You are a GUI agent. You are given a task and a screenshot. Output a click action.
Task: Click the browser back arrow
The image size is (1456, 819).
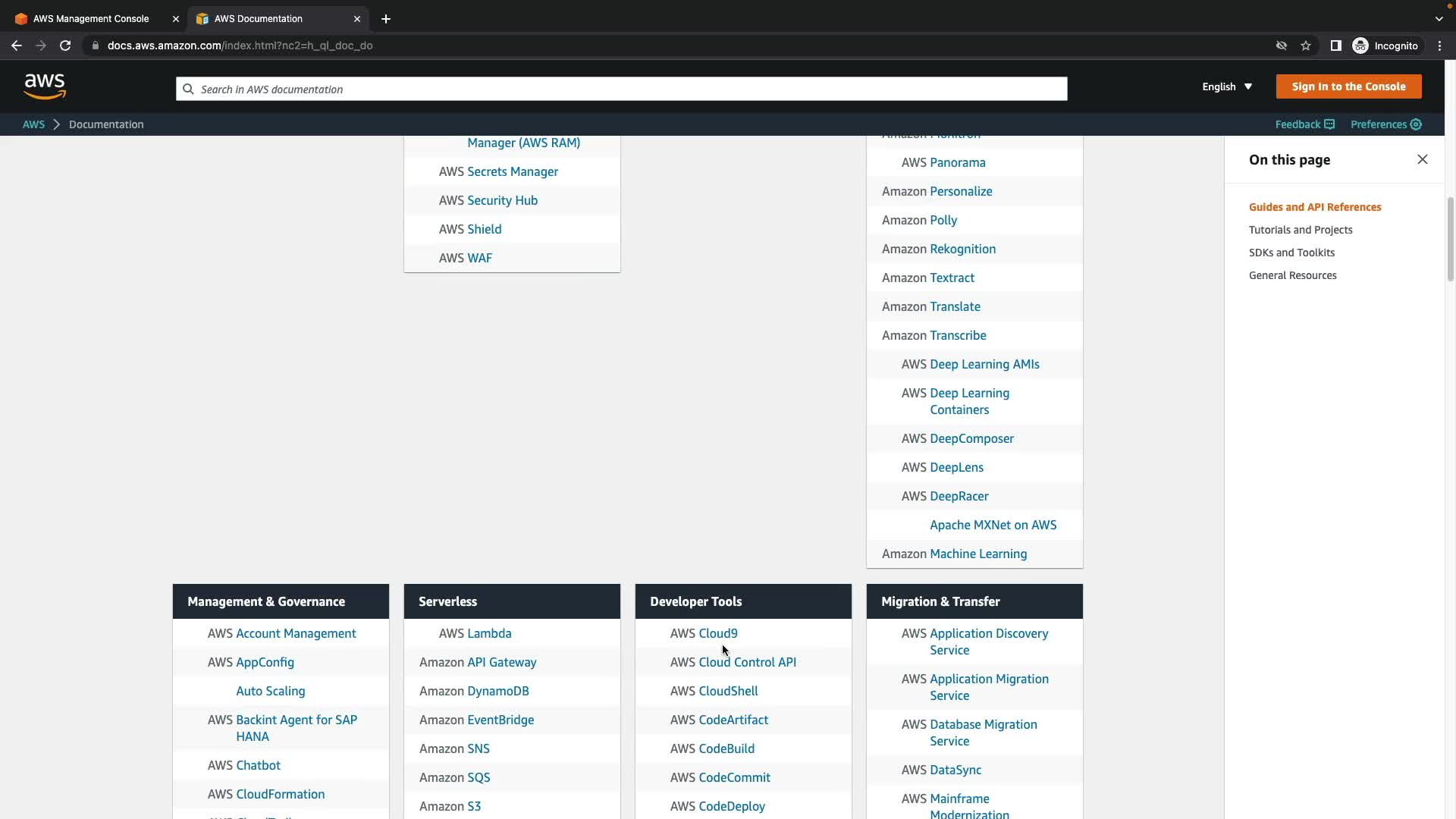(17, 45)
